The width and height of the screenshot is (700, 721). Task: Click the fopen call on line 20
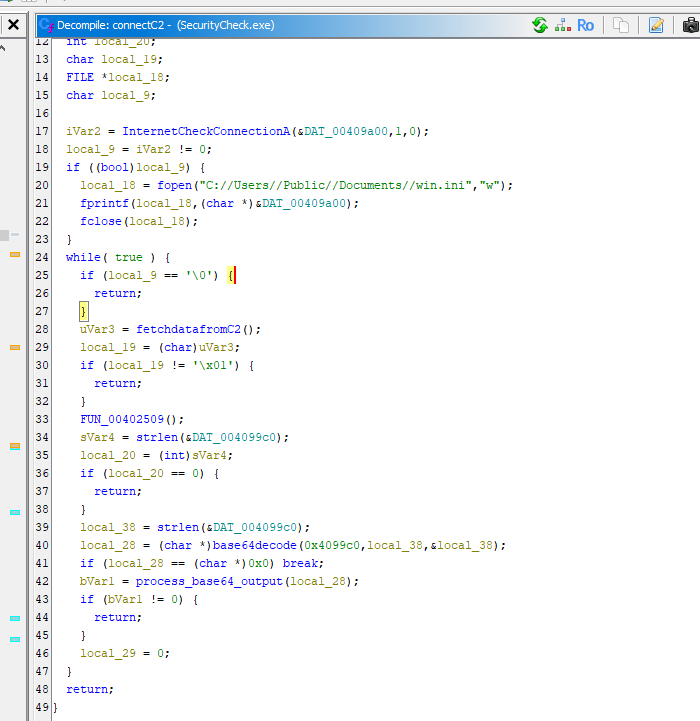(174, 185)
